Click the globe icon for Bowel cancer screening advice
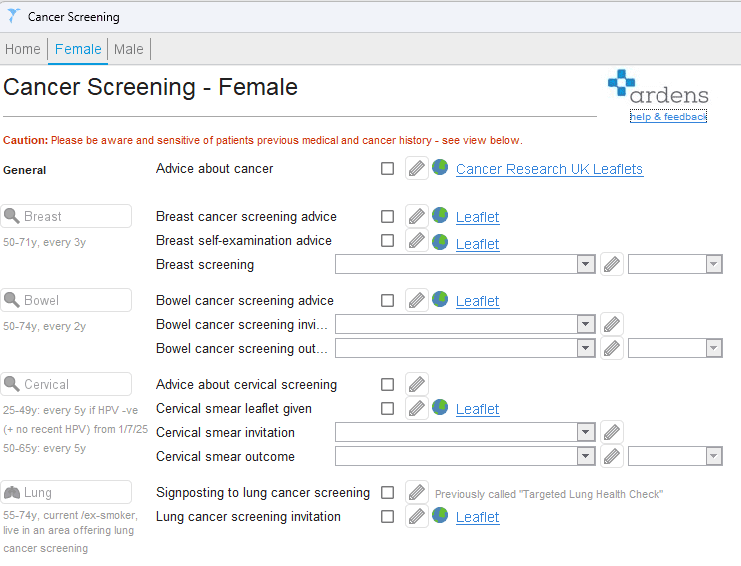Image resolution: width=741 pixels, height=566 pixels. [x=440, y=299]
